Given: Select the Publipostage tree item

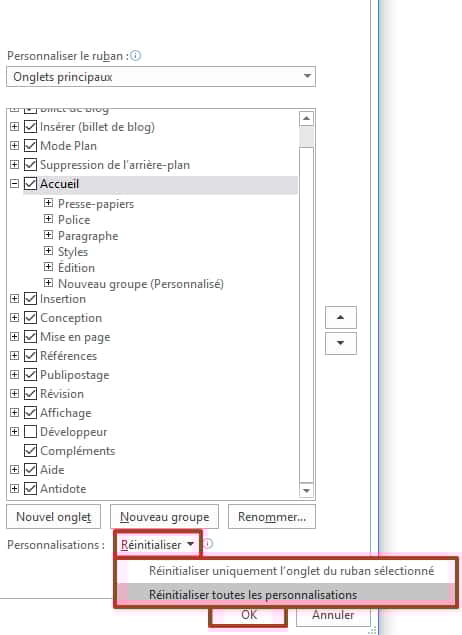Looking at the screenshot, I should [x=75, y=375].
